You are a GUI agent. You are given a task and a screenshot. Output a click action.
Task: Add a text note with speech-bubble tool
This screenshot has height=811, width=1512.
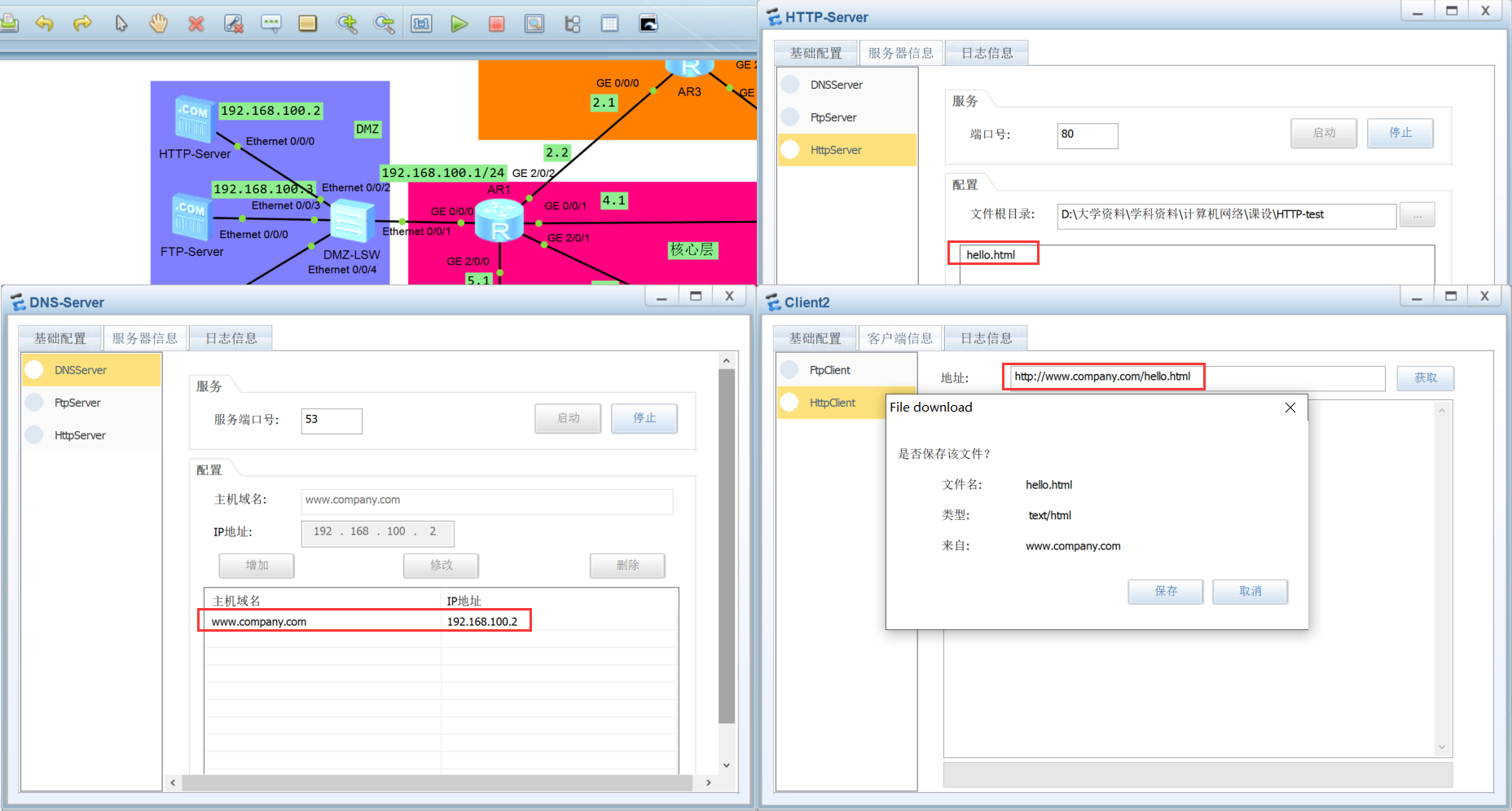pos(271,24)
